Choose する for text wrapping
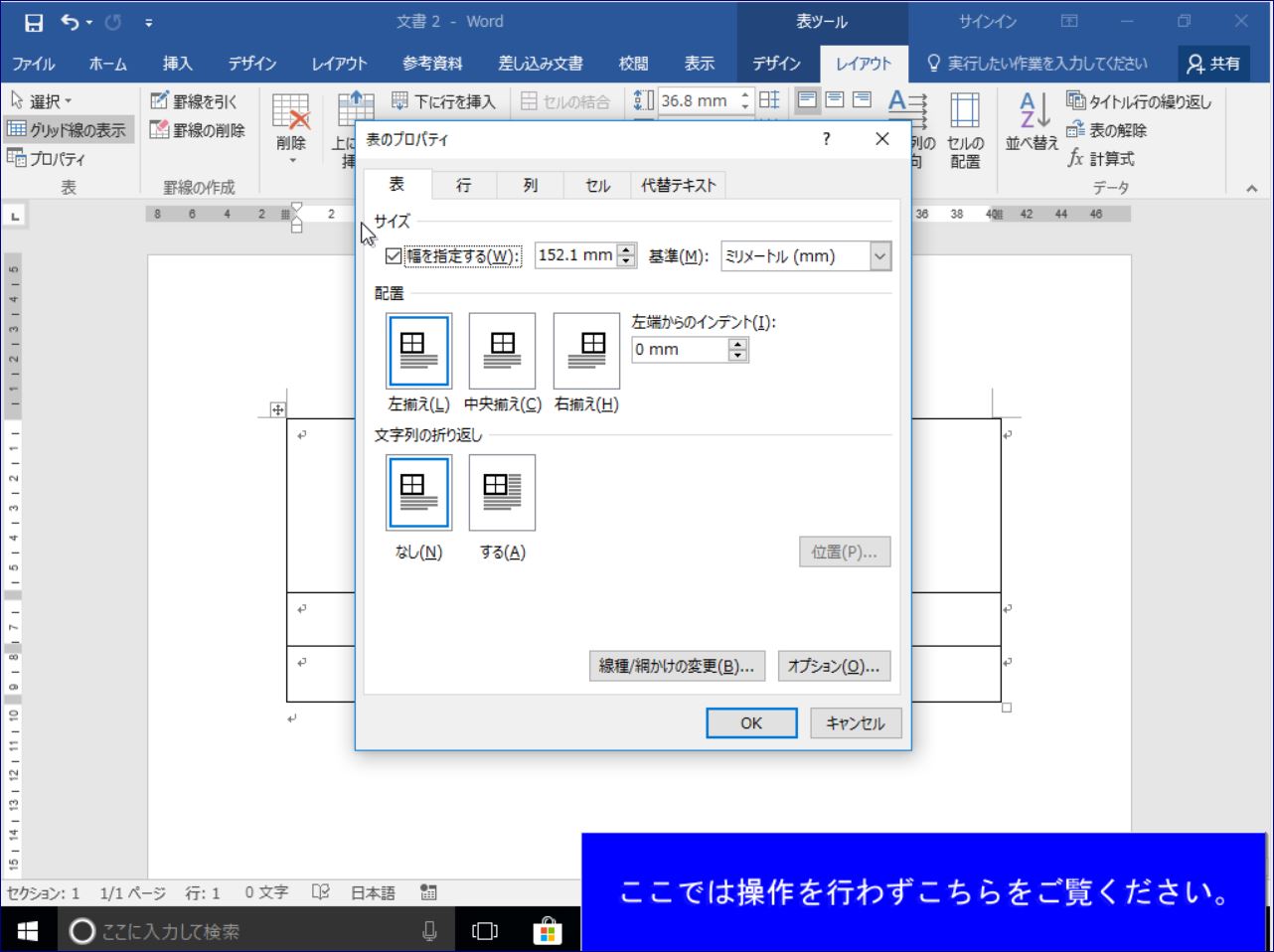Image resolution: width=1274 pixels, height=952 pixels. point(502,492)
